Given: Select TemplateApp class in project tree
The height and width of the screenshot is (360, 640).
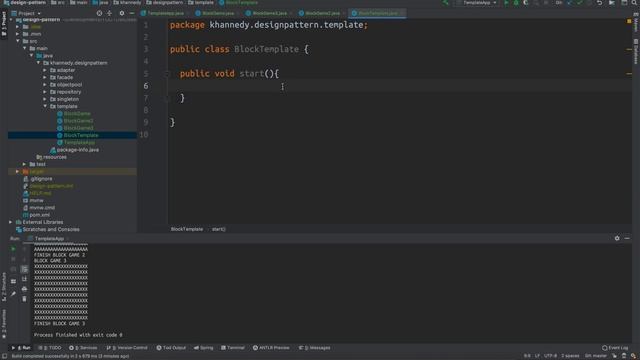Looking at the screenshot, I should [76, 143].
